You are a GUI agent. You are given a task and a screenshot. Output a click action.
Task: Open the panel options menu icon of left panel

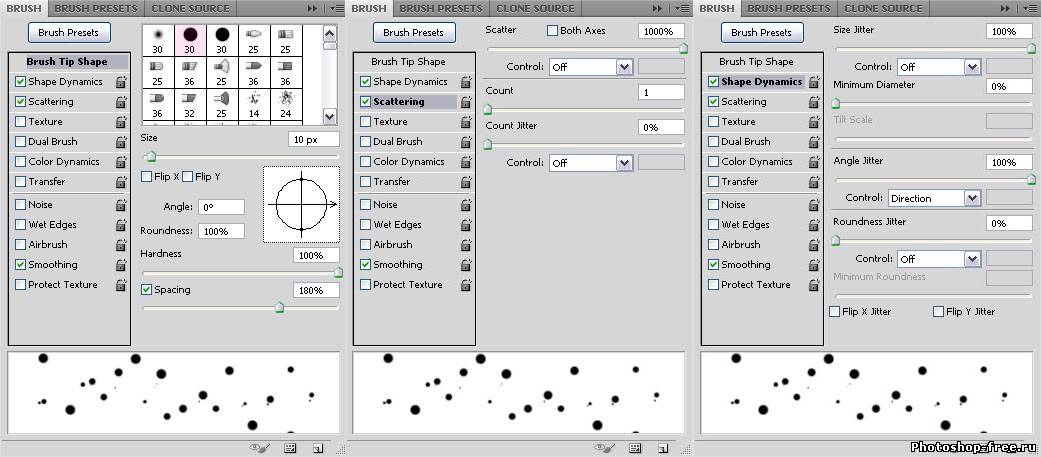pos(335,8)
